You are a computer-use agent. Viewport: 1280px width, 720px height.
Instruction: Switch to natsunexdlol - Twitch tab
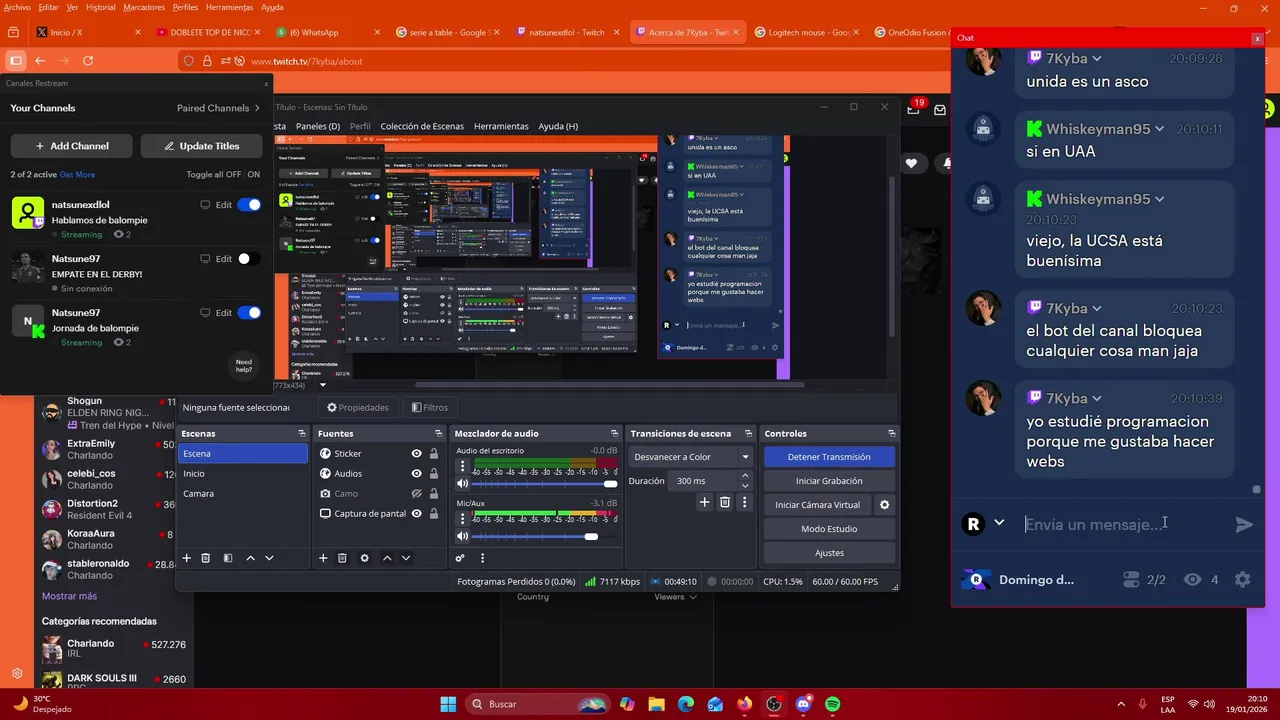[567, 32]
